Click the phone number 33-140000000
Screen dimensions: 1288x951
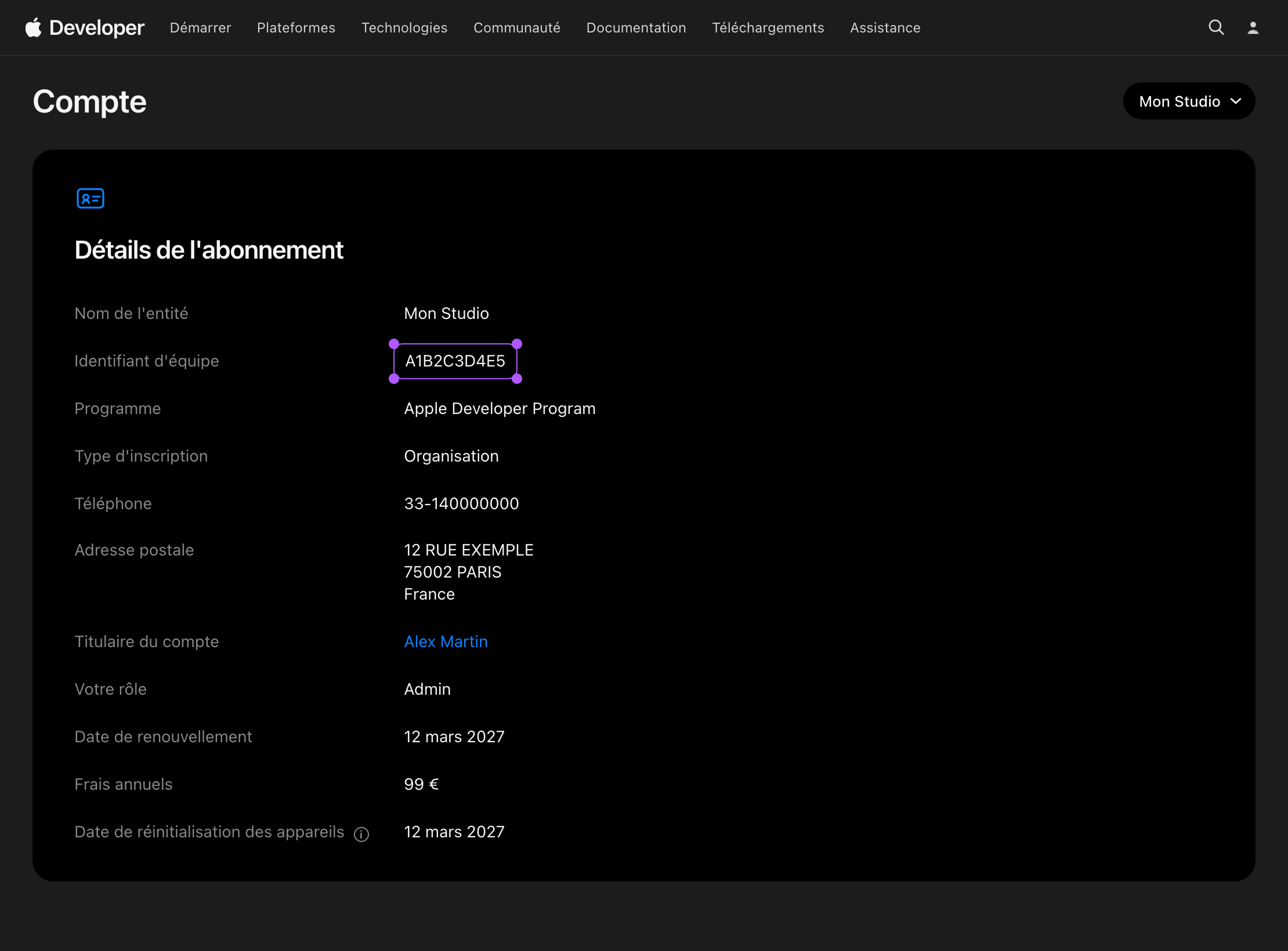461,503
